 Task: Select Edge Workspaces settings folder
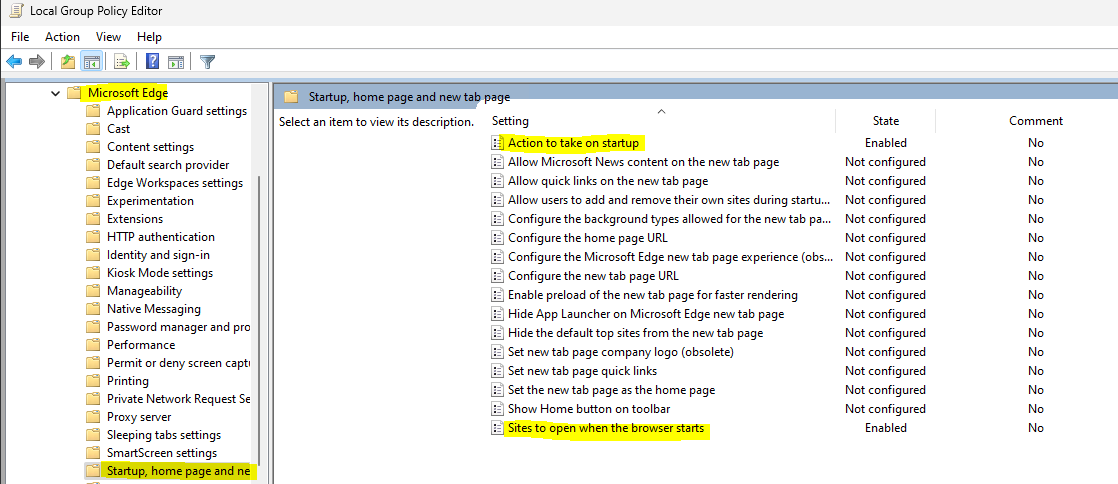click(x=175, y=183)
